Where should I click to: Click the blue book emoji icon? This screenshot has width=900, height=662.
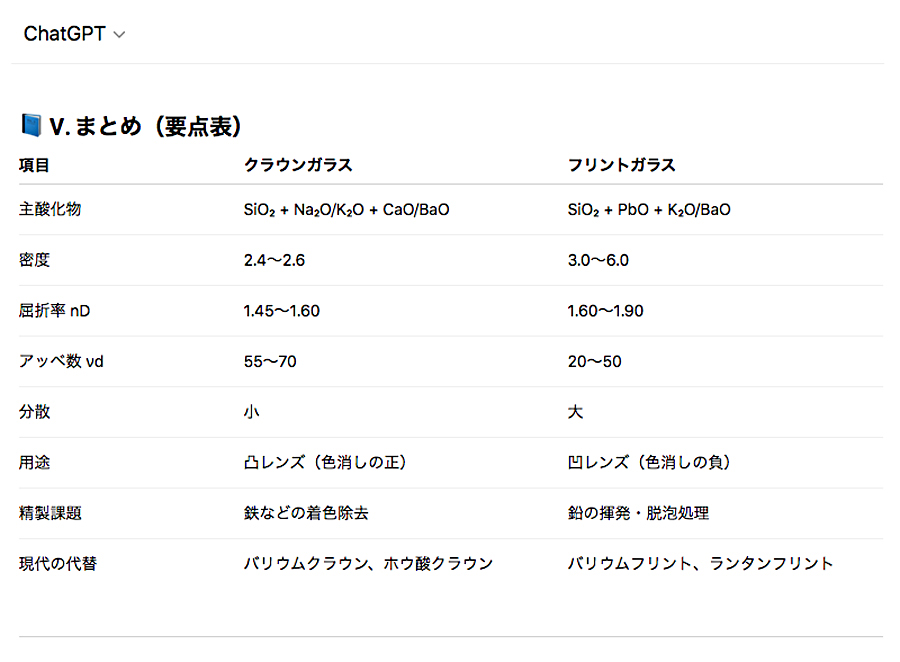coord(31,126)
